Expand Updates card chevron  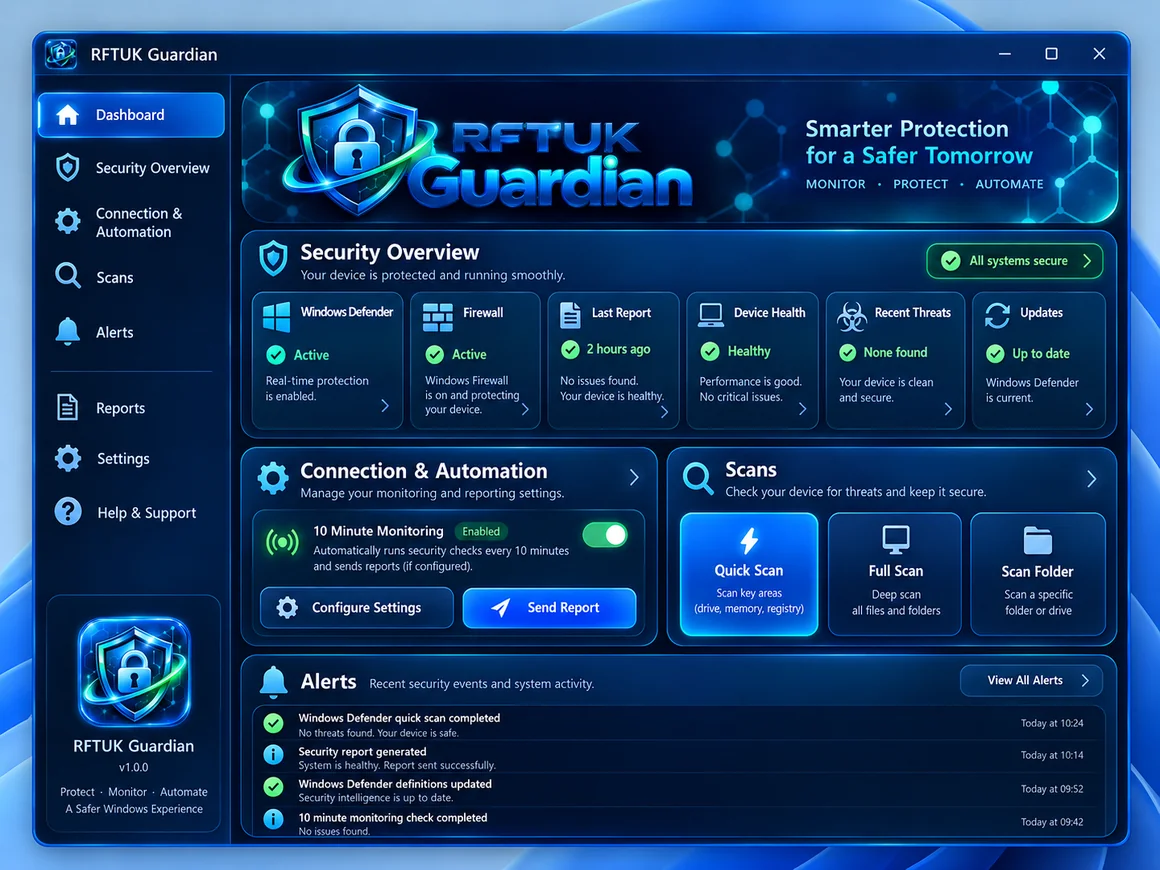(x=1089, y=409)
